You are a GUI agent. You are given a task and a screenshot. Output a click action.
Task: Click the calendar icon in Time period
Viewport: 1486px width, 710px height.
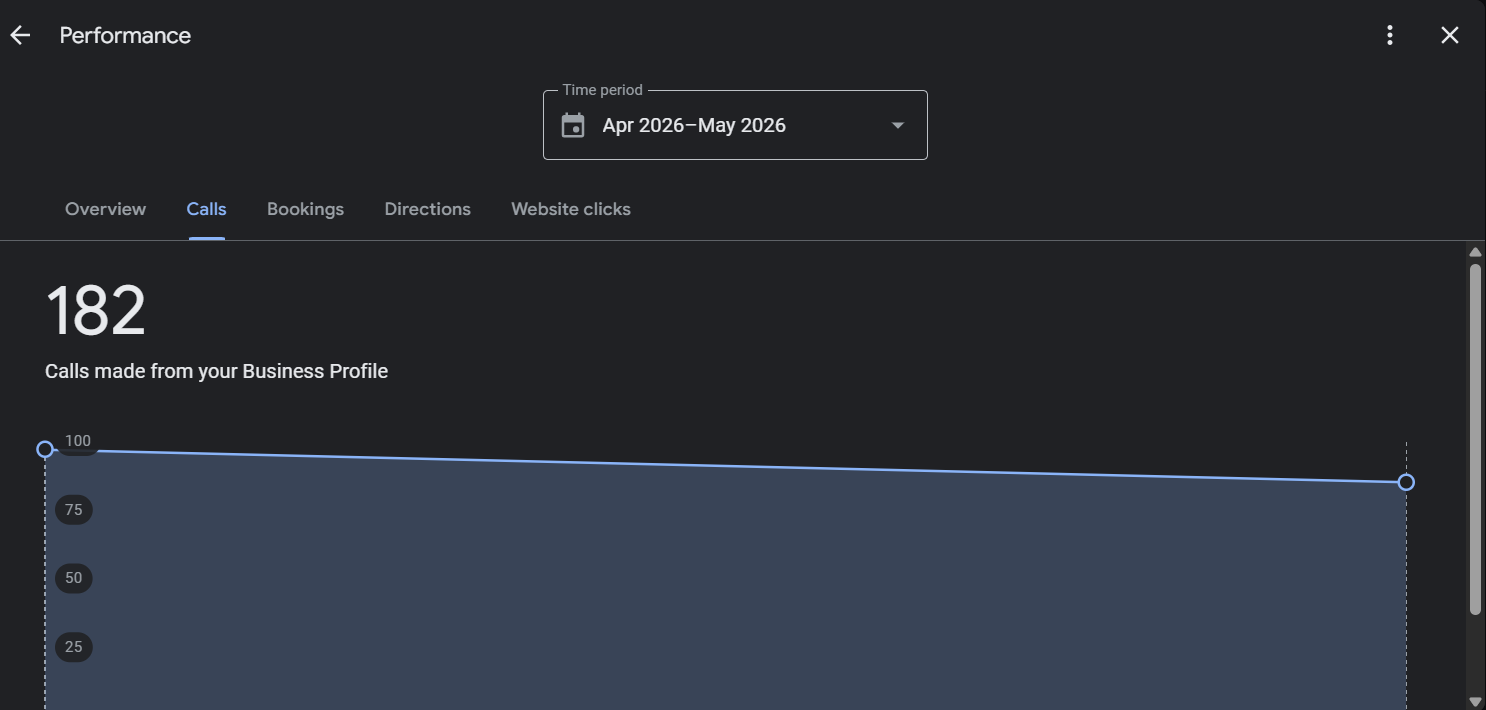pos(573,125)
